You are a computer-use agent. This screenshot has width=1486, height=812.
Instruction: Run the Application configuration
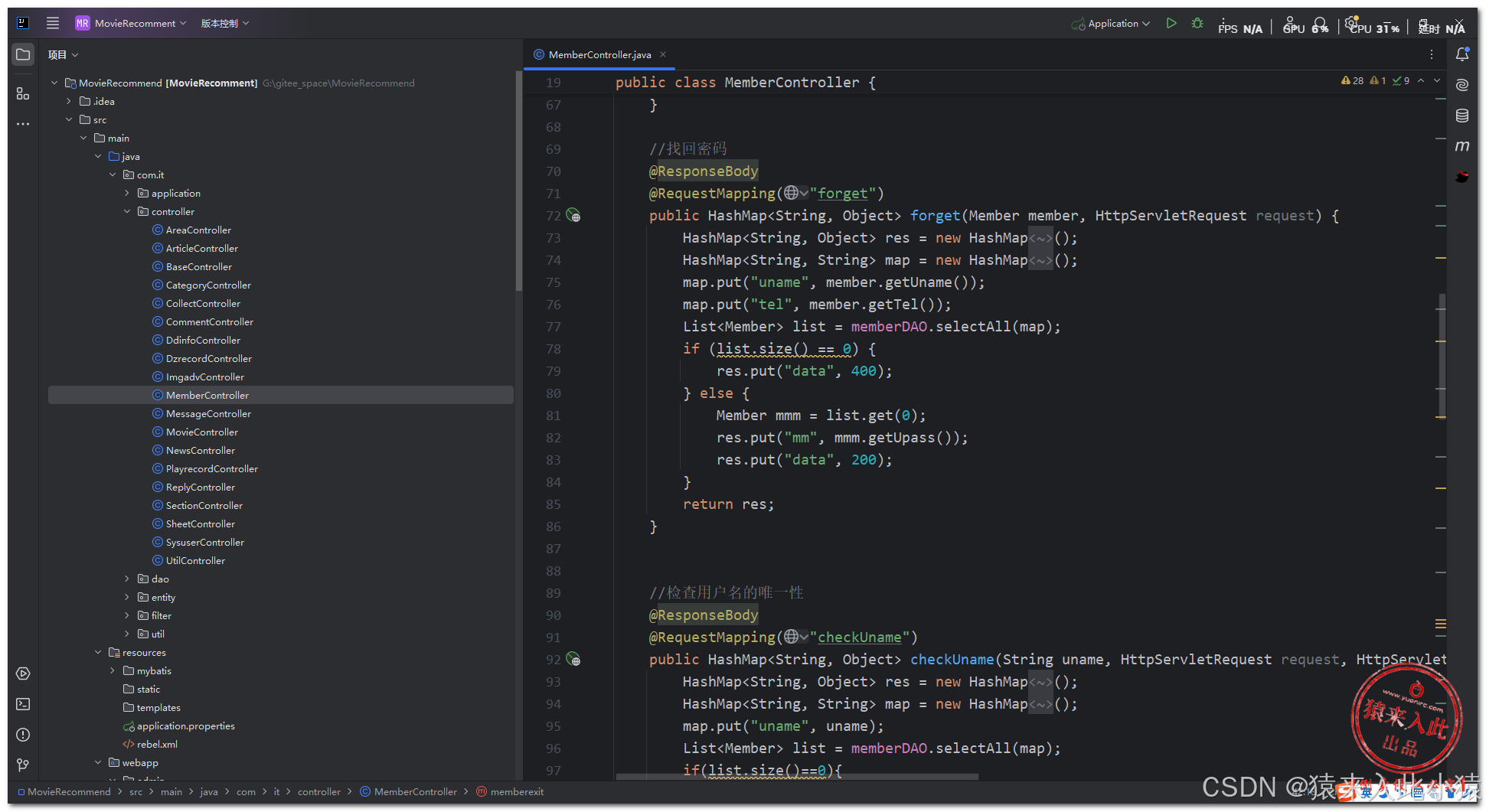tap(1171, 24)
